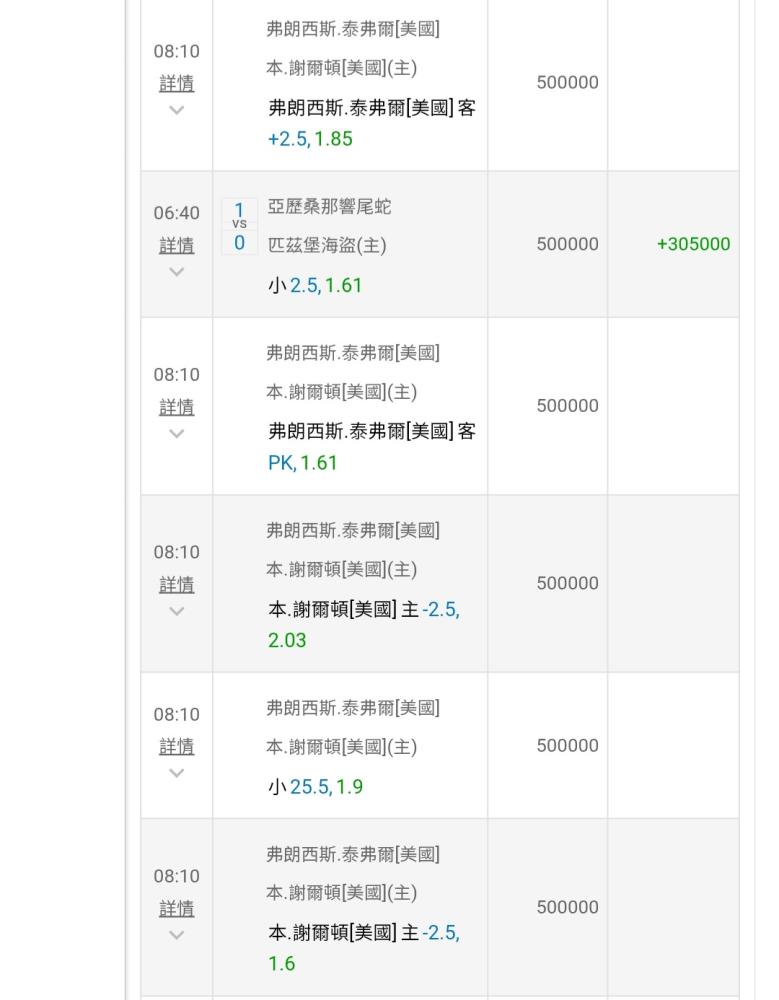Image resolution: width=779 pixels, height=1000 pixels.
Task: Open 詳情 for the +2.5, 1.85 bet
Action: [x=177, y=84]
